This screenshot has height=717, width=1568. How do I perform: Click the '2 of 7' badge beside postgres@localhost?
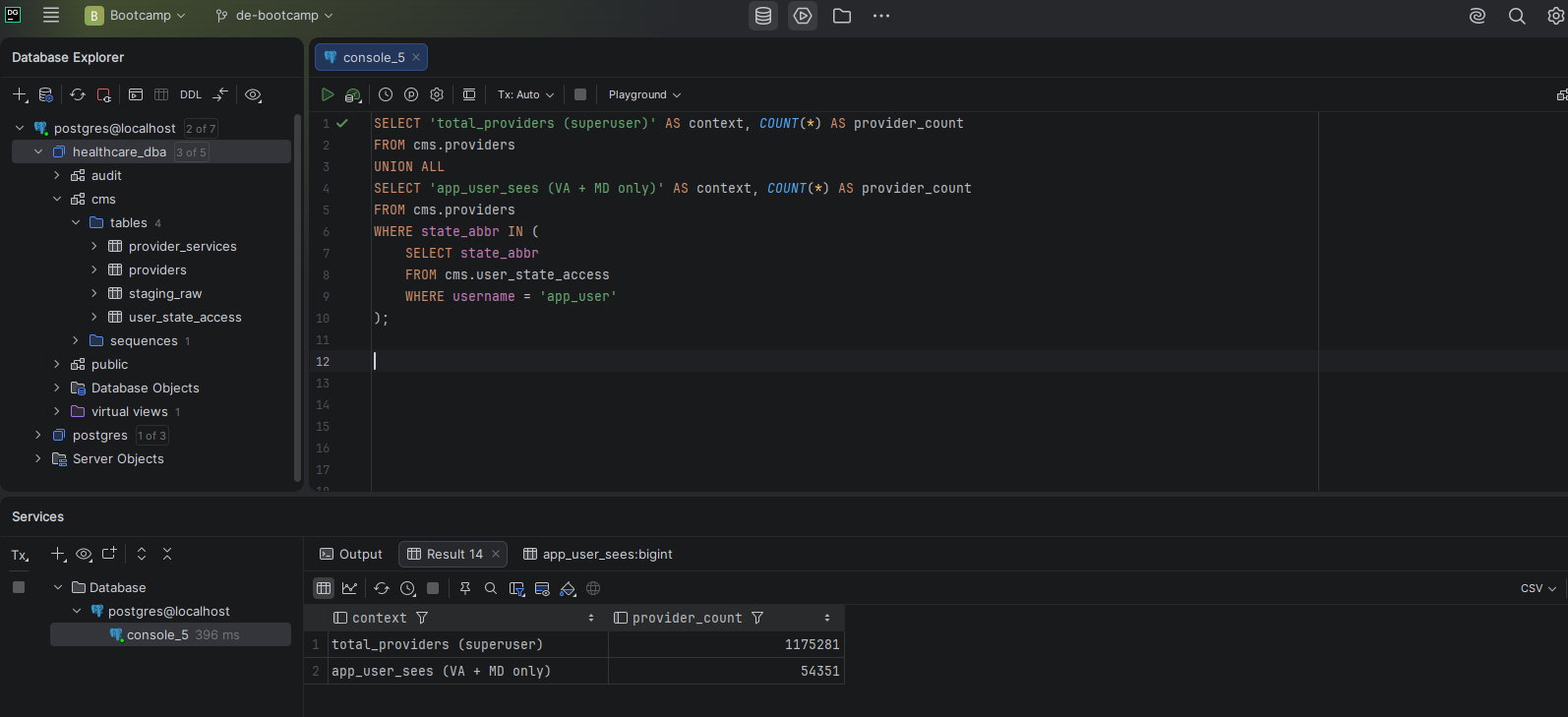201,129
